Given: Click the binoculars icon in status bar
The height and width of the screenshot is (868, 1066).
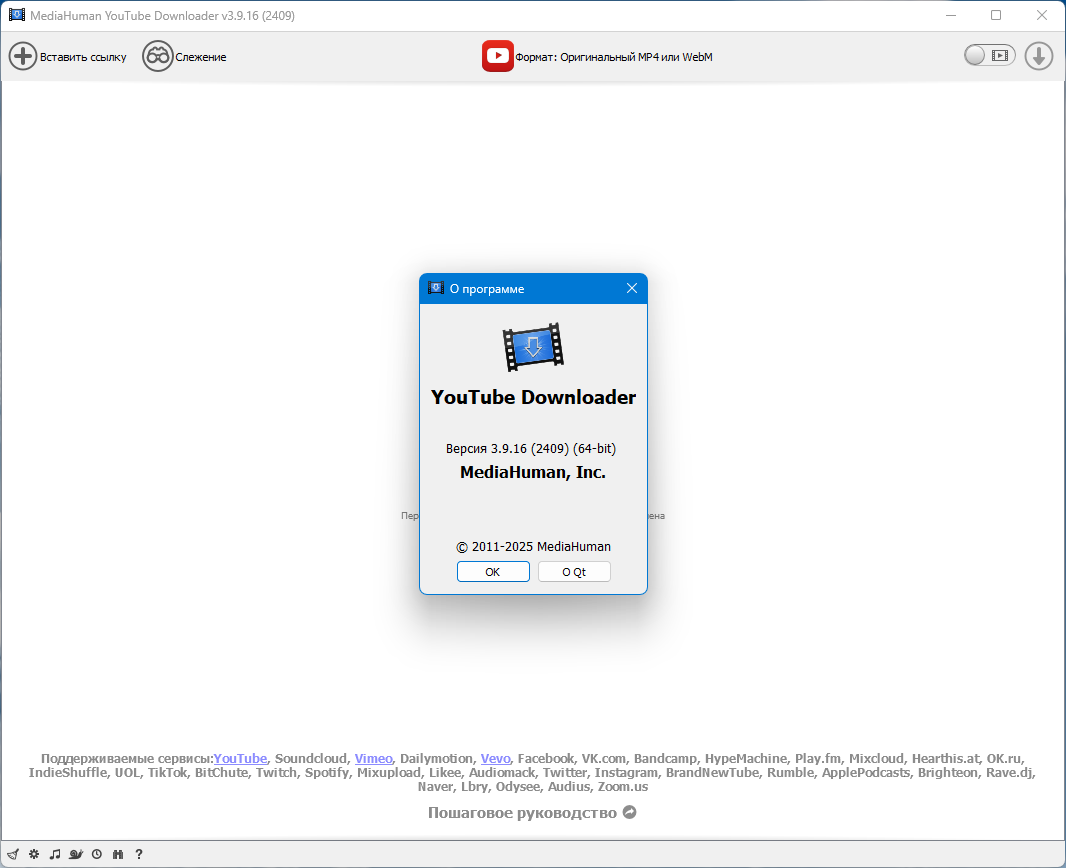Looking at the screenshot, I should (118, 854).
